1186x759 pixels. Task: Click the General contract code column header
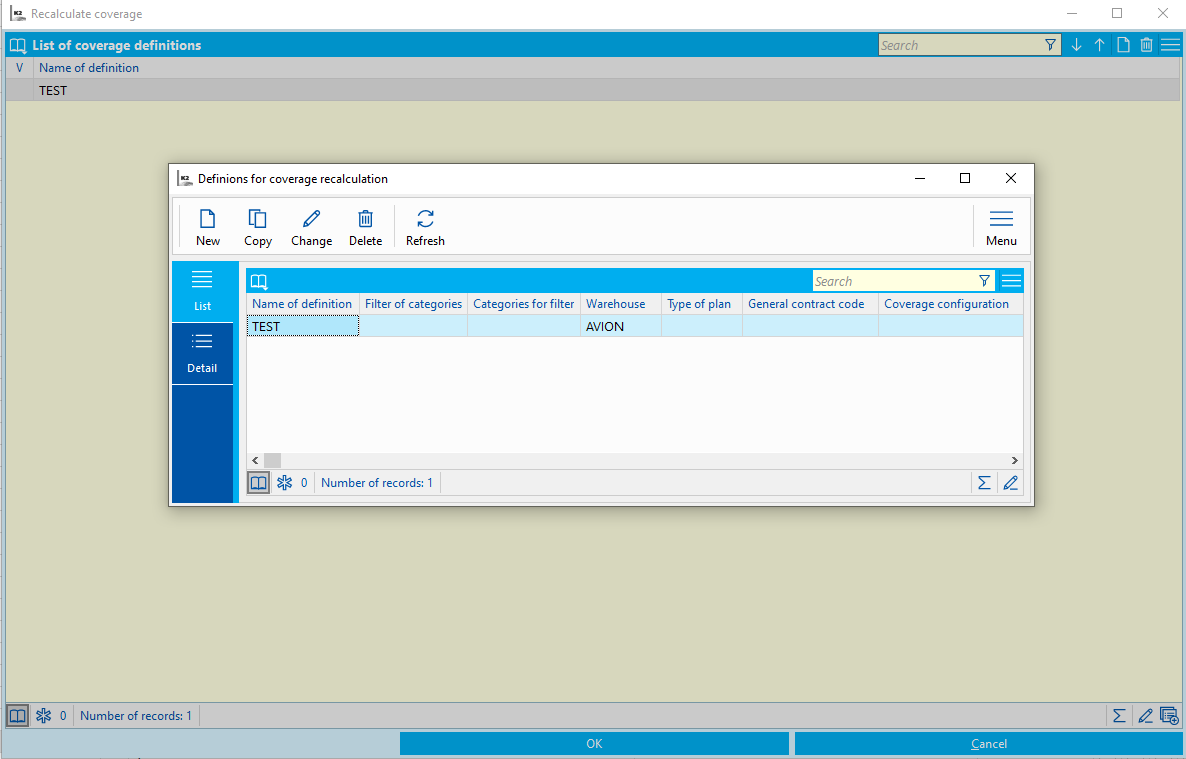[x=809, y=304]
